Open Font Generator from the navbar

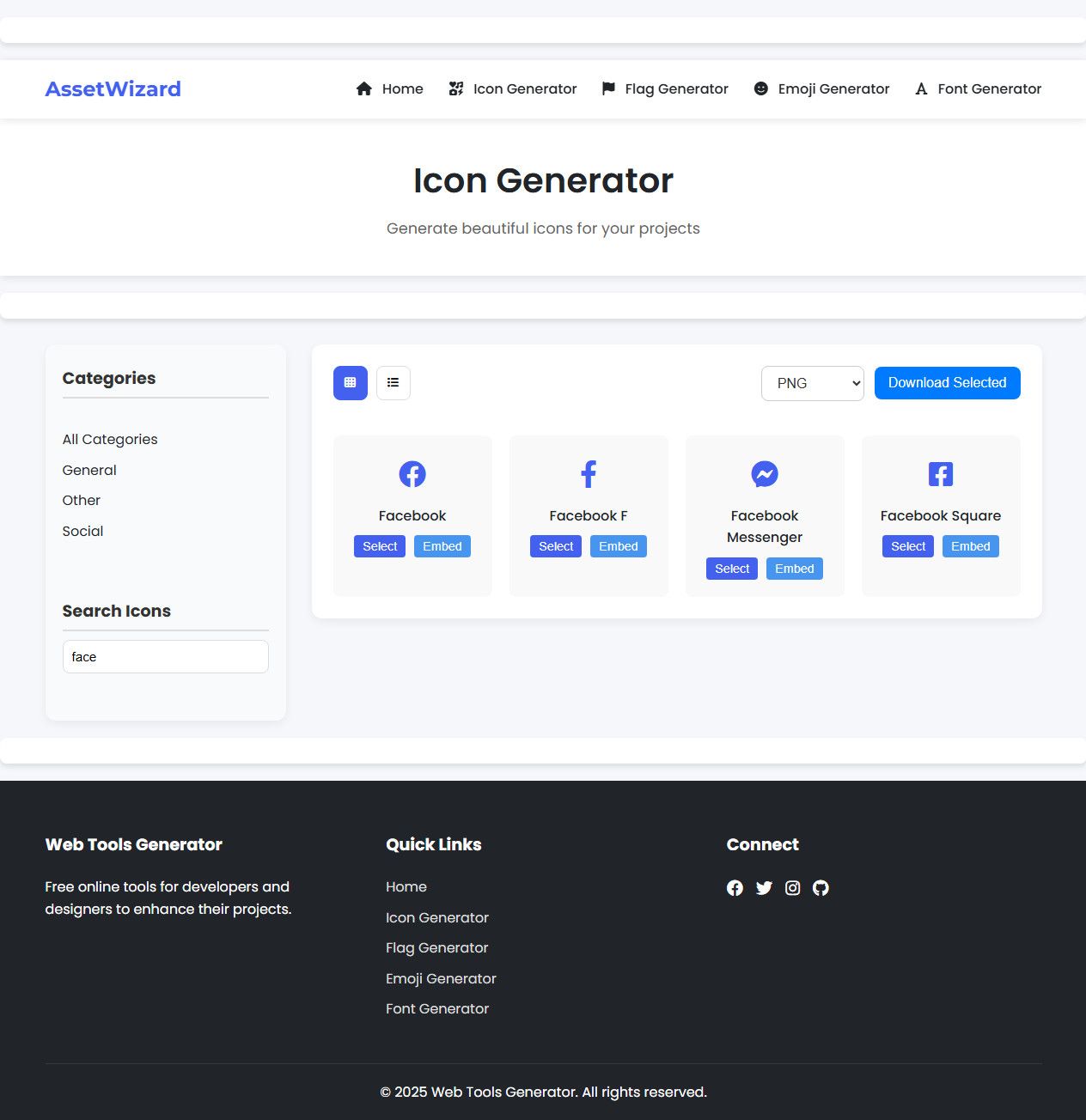[x=990, y=88]
